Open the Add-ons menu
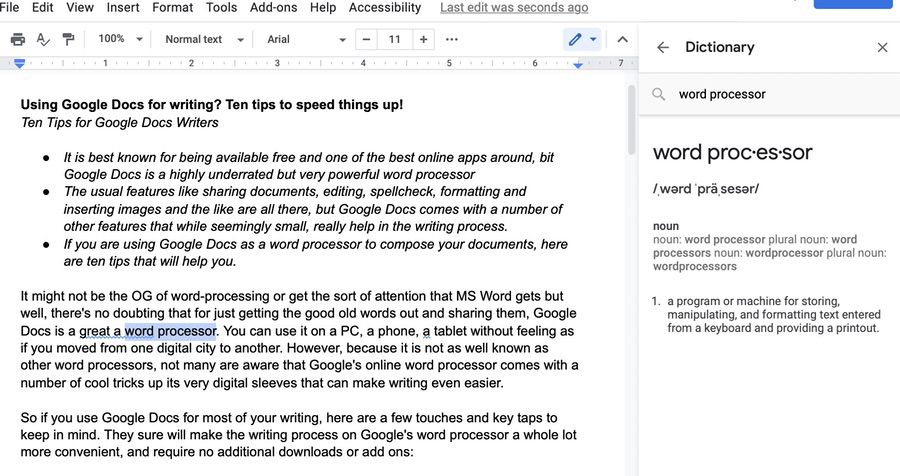The height and width of the screenshot is (476, 900). 273,7
